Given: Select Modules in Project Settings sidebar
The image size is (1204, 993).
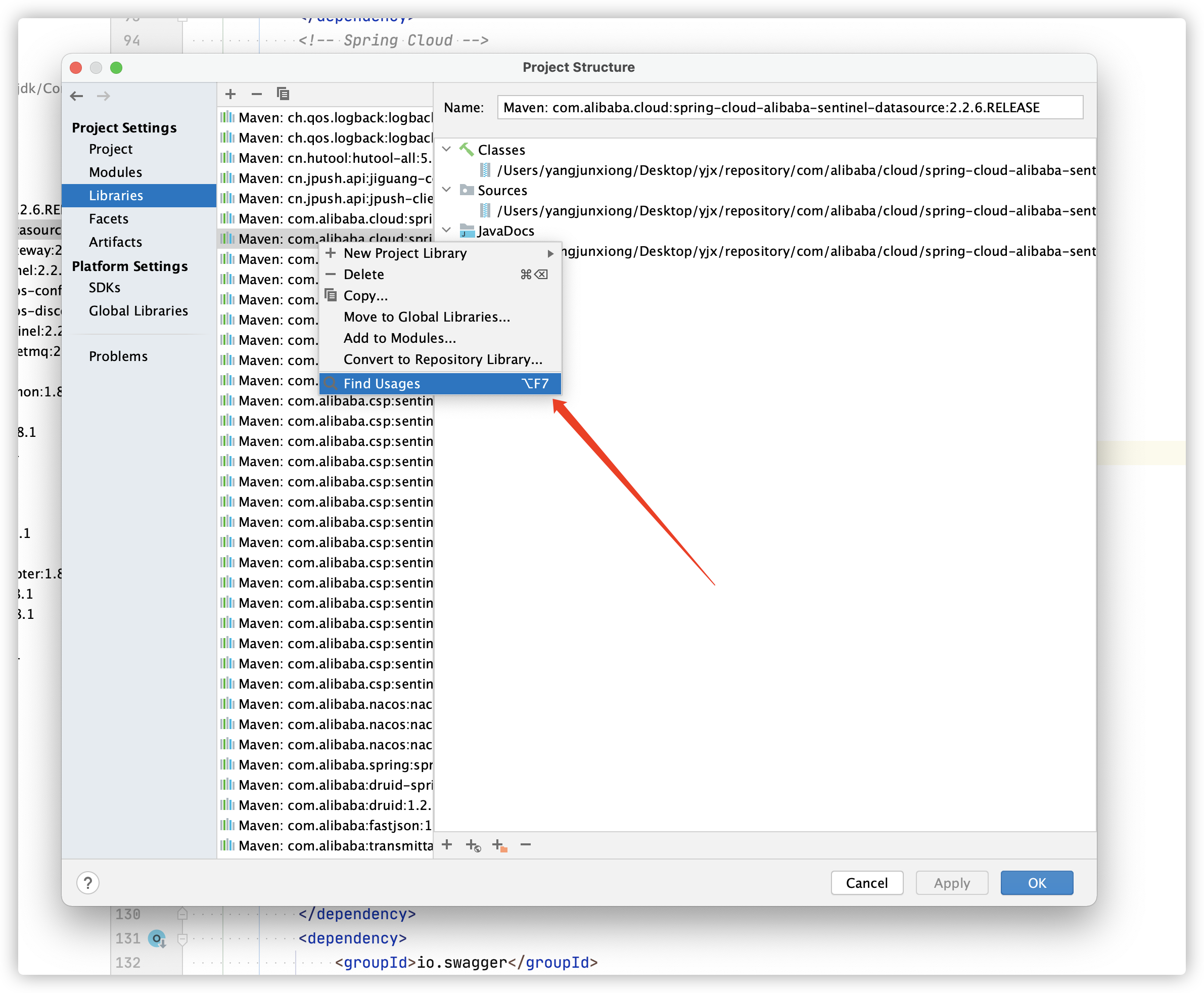Looking at the screenshot, I should pyautogui.click(x=115, y=172).
